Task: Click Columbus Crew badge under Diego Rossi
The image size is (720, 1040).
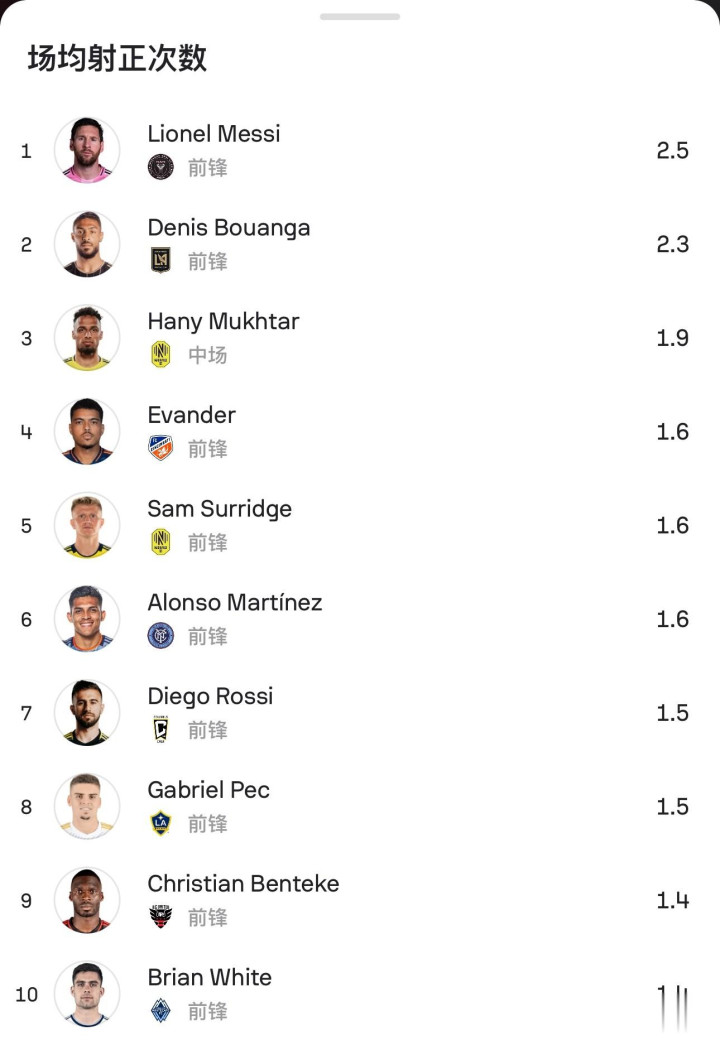Action: coord(160,730)
